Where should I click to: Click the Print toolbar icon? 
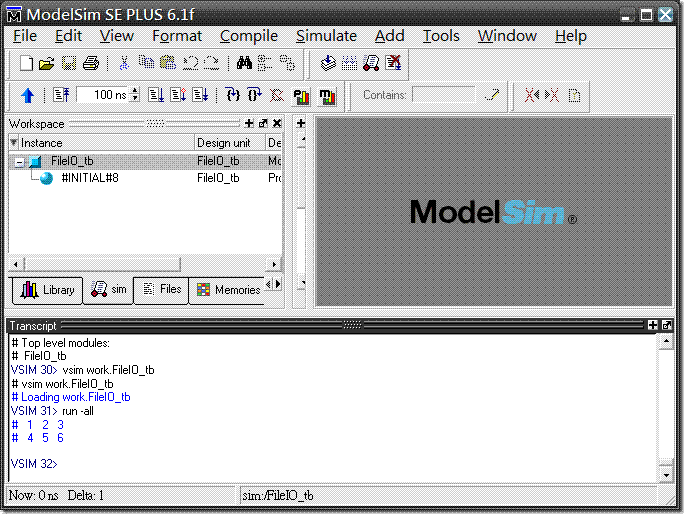click(91, 64)
